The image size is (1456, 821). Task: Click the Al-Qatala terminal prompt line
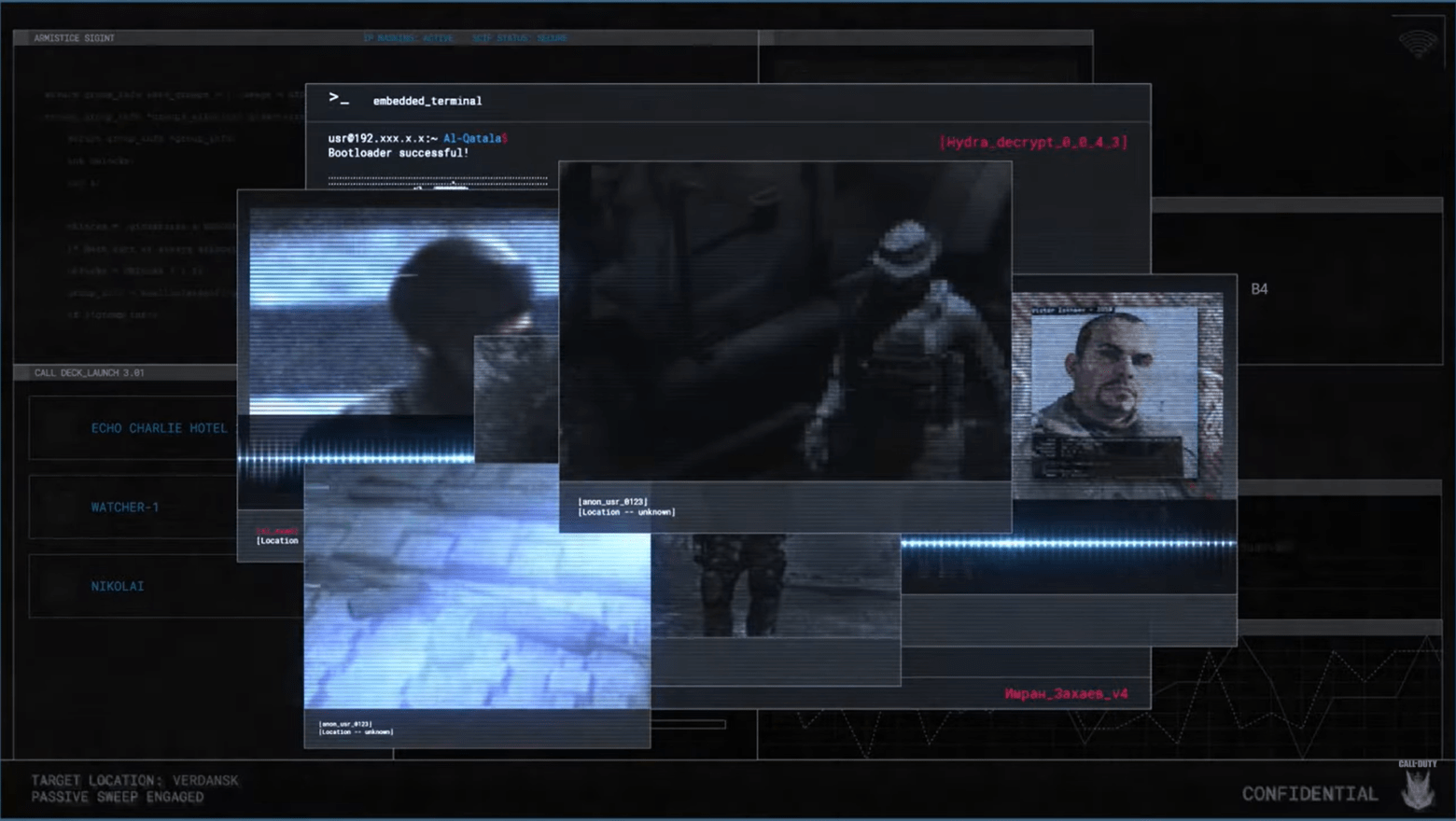417,138
